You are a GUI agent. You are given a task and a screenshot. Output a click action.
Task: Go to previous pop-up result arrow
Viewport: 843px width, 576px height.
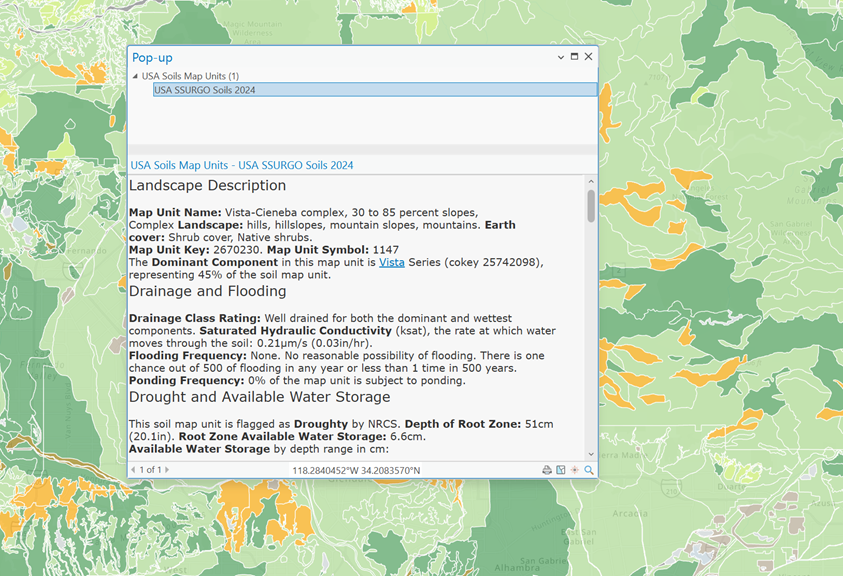[x=133, y=470]
